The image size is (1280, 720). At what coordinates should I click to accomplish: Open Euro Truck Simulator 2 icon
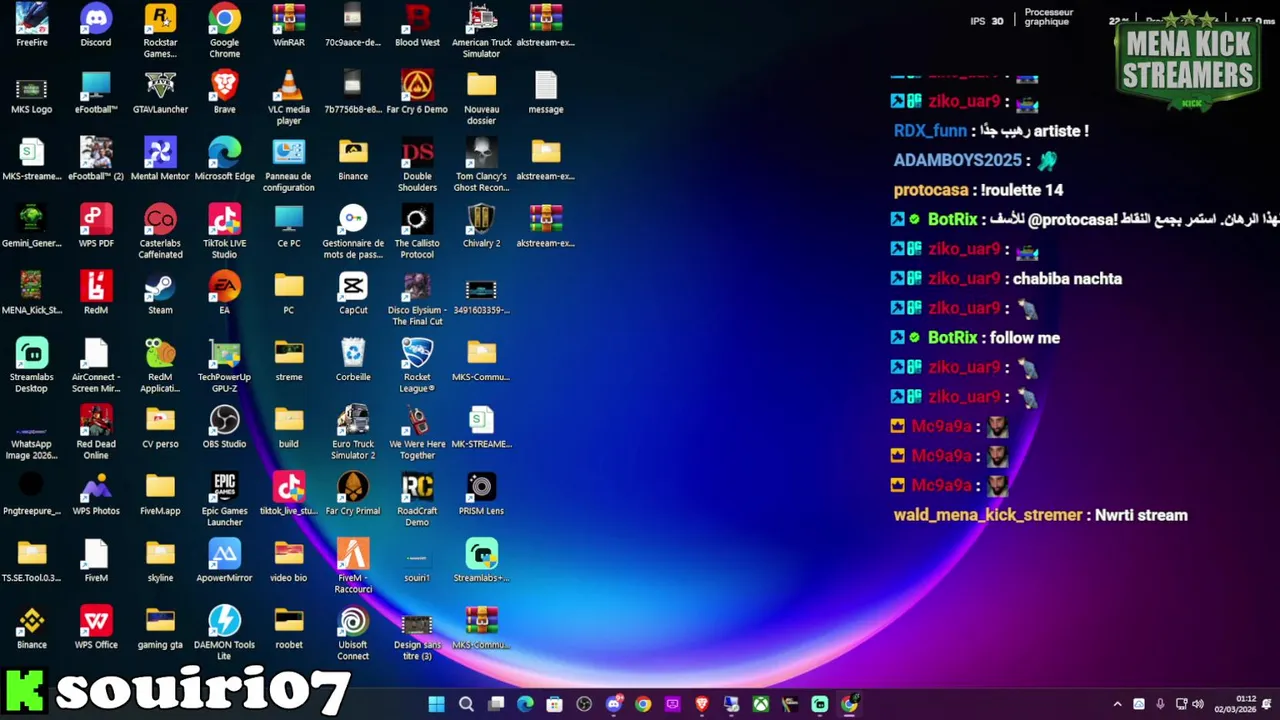[x=353, y=432]
